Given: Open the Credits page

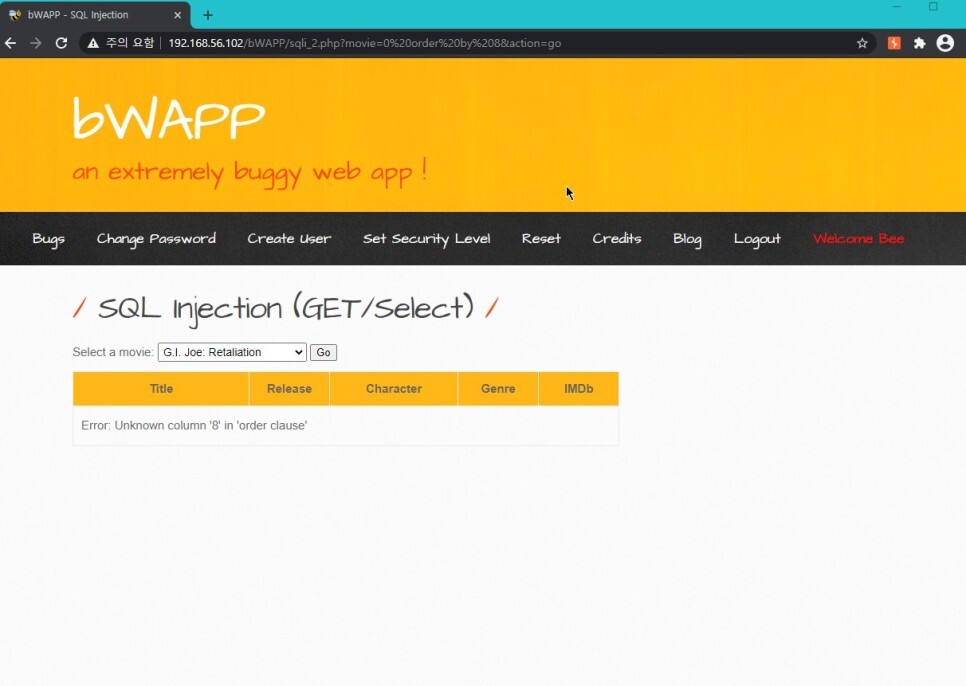Looking at the screenshot, I should tap(617, 239).
